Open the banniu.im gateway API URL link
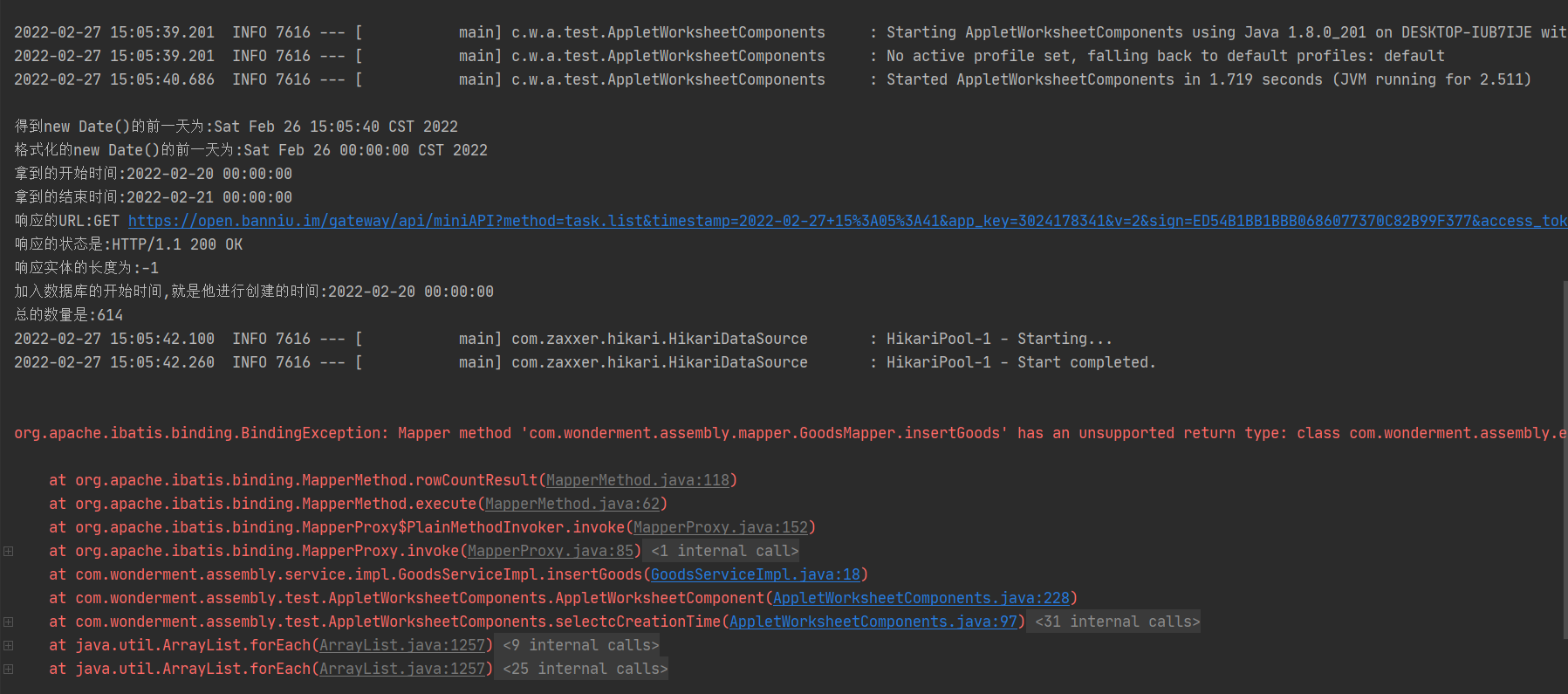The height and width of the screenshot is (694, 1568). (x=847, y=221)
